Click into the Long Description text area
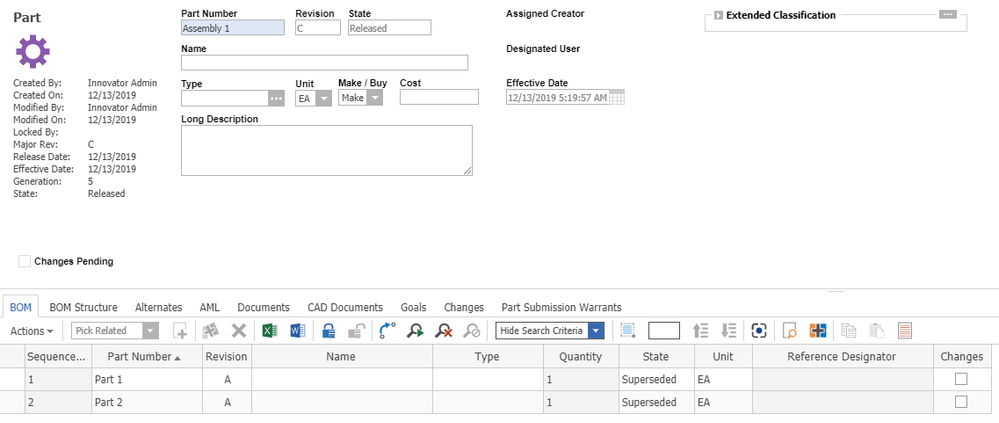 326,150
